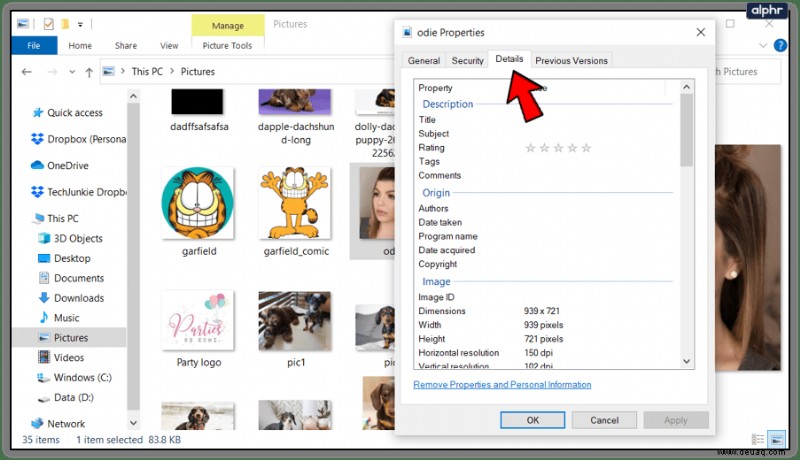Open OneDrive cloud icon in sidebar
Image resolution: width=800 pixels, height=460 pixels.
pyautogui.click(x=37, y=165)
